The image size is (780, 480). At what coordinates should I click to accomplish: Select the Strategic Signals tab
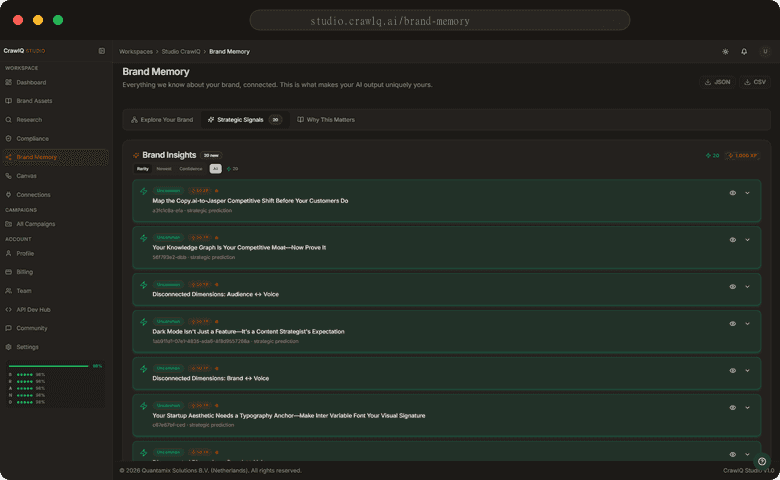245,120
